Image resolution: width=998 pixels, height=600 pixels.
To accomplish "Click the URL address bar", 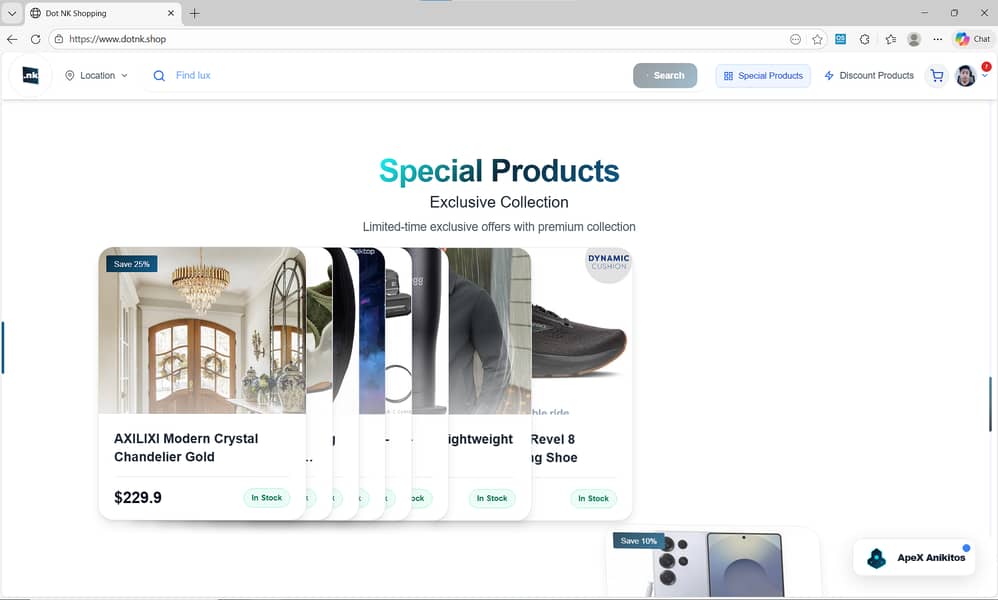I will pos(420,39).
